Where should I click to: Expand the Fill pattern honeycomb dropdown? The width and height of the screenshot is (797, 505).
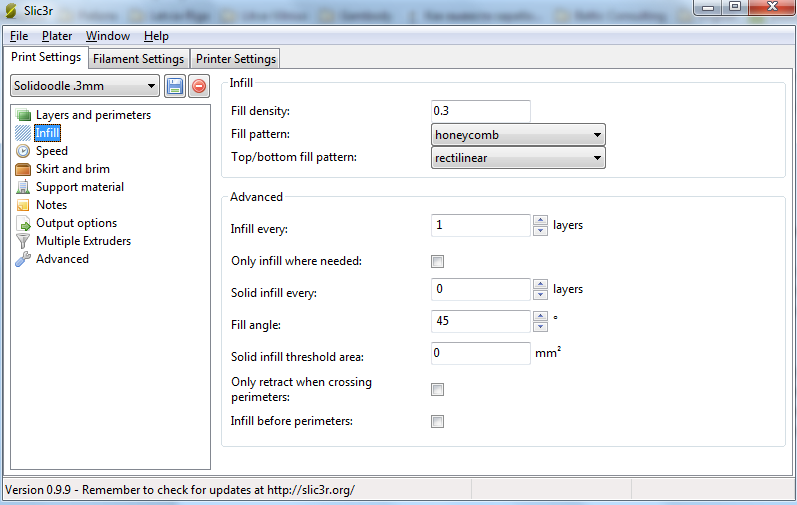(x=518, y=134)
